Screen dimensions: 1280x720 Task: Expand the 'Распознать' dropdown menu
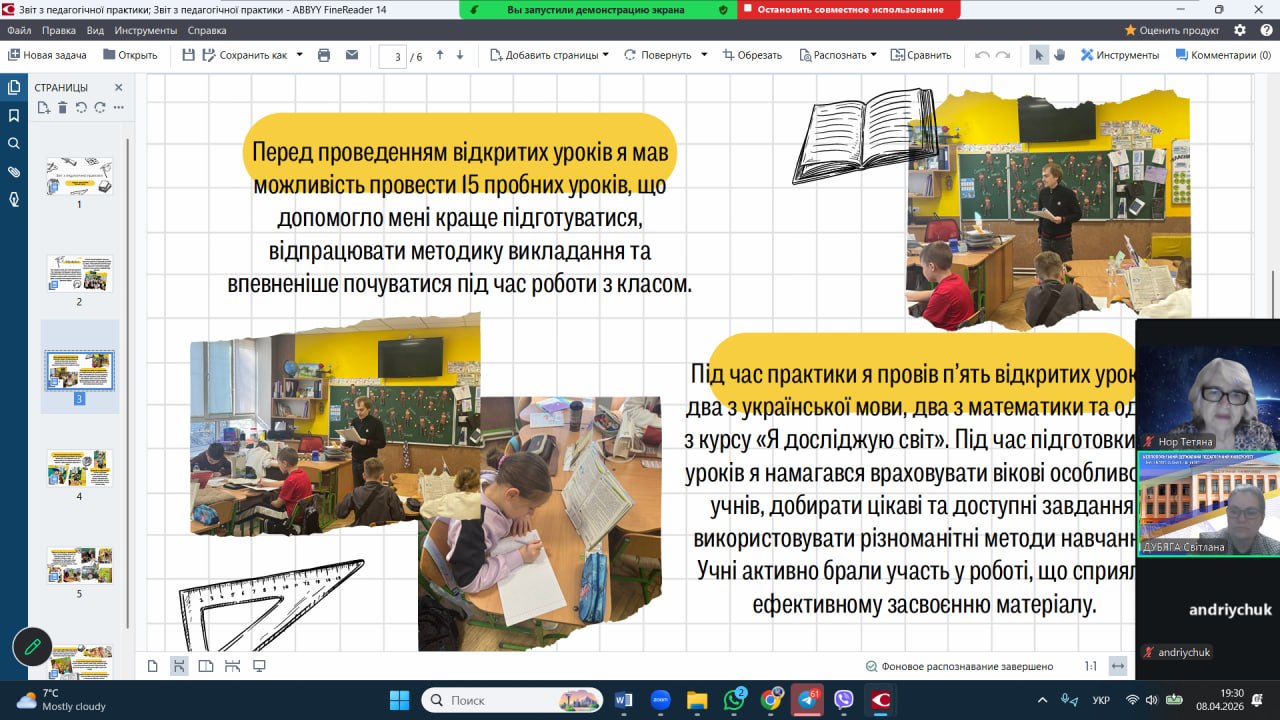(x=873, y=55)
